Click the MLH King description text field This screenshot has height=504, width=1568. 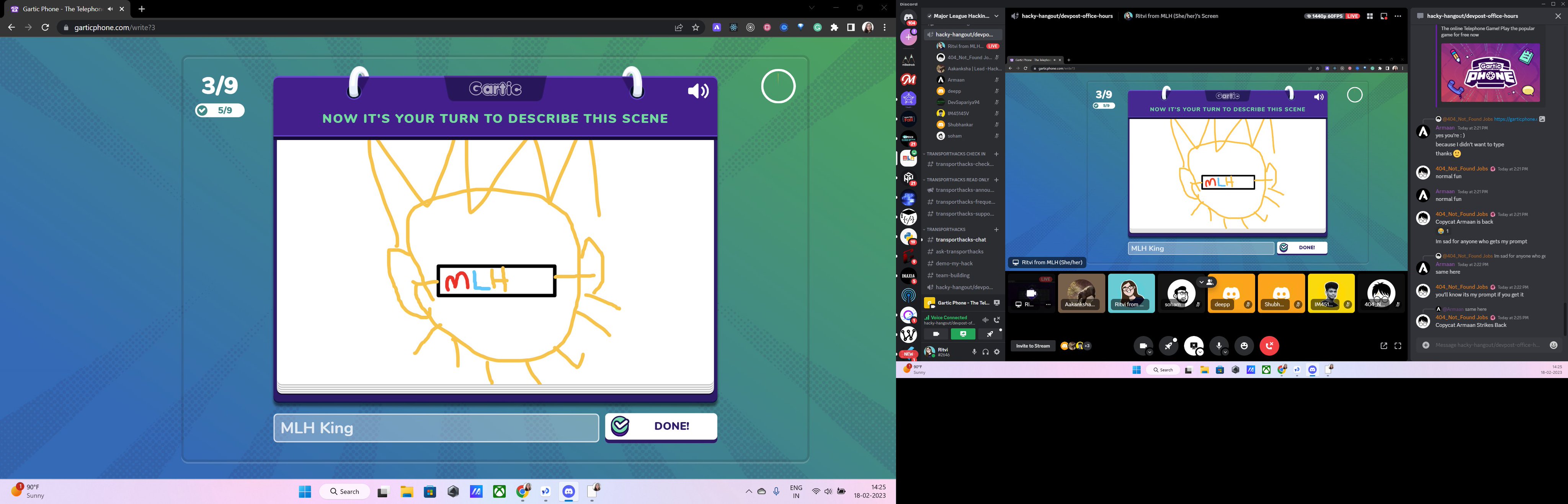pyautogui.click(x=436, y=428)
